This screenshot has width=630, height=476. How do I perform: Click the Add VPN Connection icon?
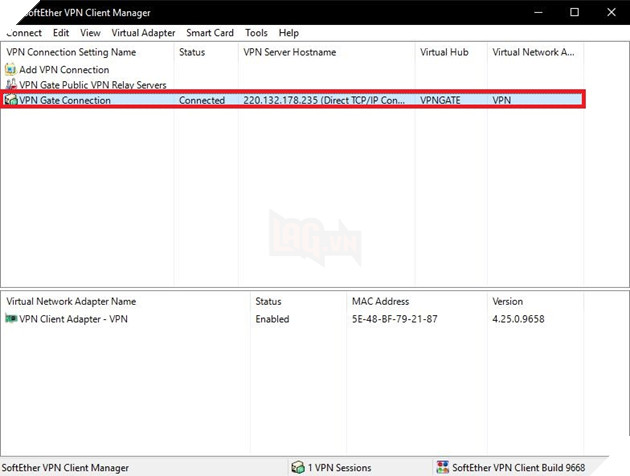pyautogui.click(x=11, y=70)
